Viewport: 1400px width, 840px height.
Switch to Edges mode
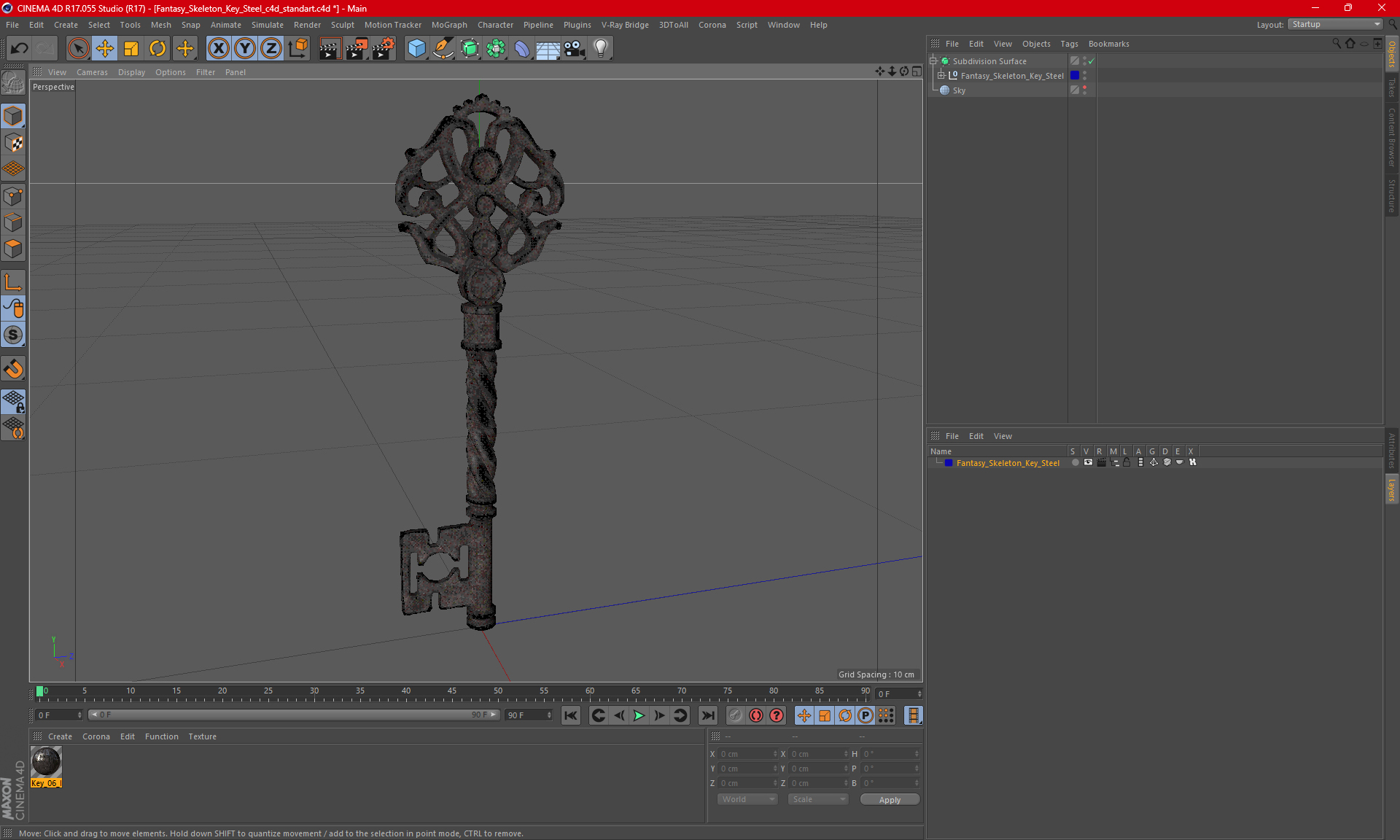point(13,222)
